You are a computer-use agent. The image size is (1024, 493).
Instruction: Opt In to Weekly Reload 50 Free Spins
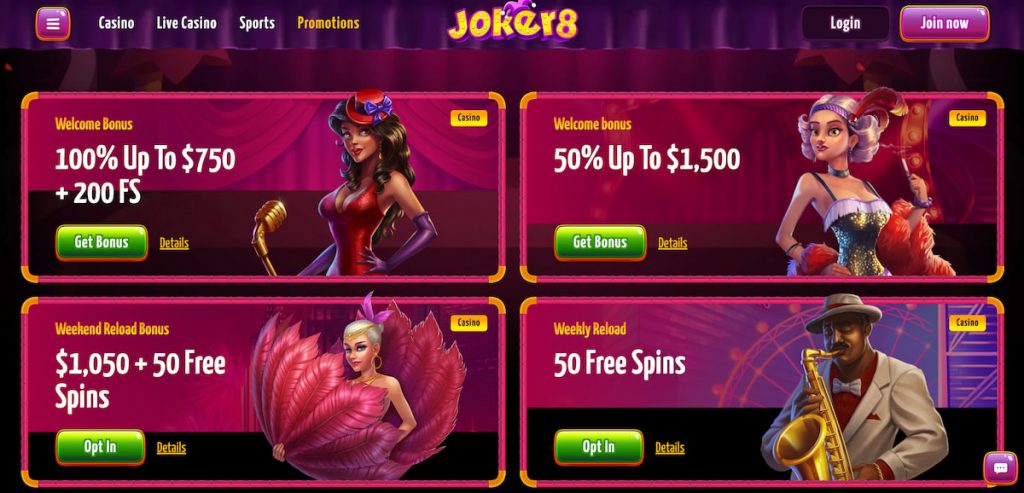point(598,447)
